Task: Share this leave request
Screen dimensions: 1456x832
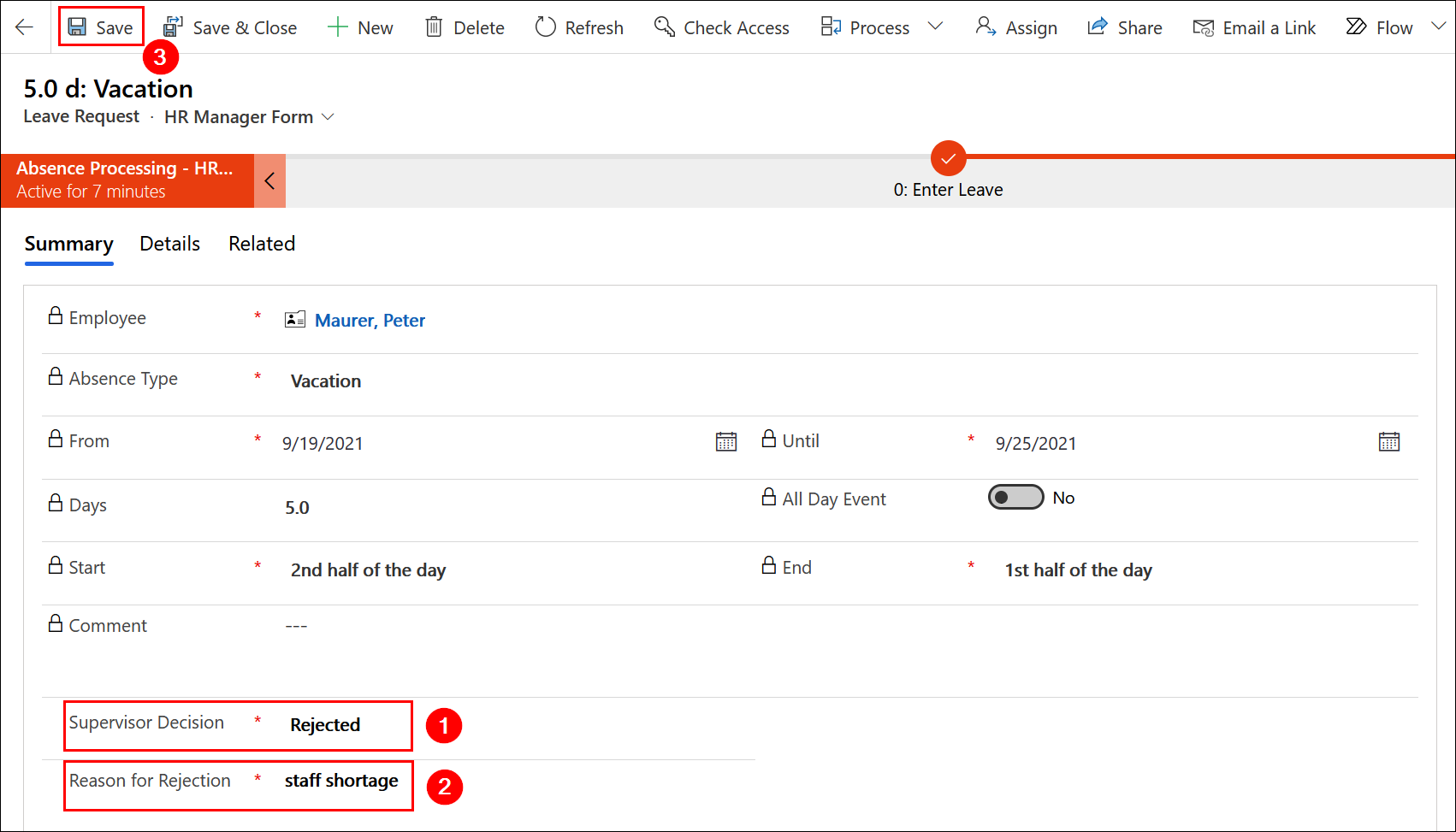Action: click(1124, 27)
